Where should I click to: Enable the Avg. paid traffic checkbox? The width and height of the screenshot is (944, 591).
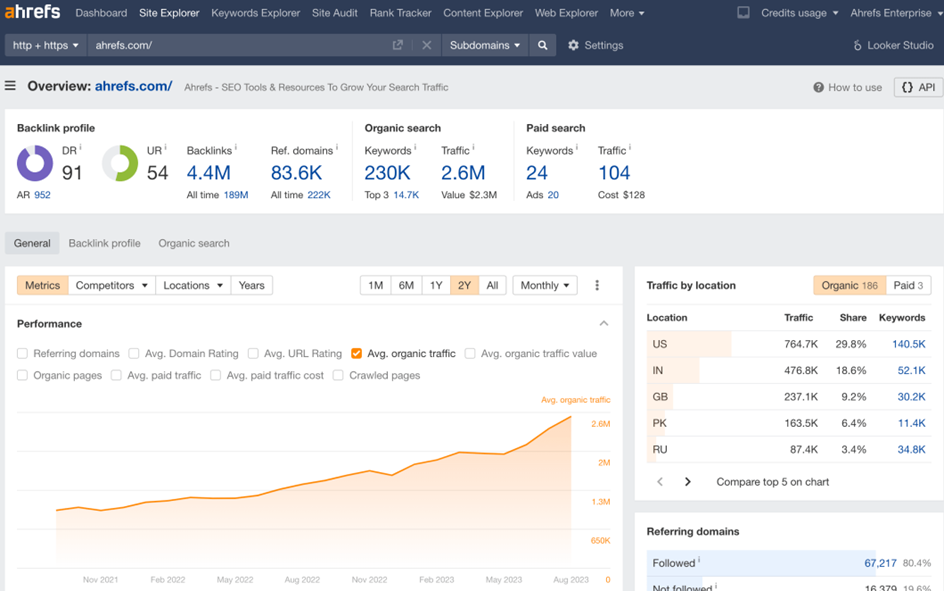[116, 375]
